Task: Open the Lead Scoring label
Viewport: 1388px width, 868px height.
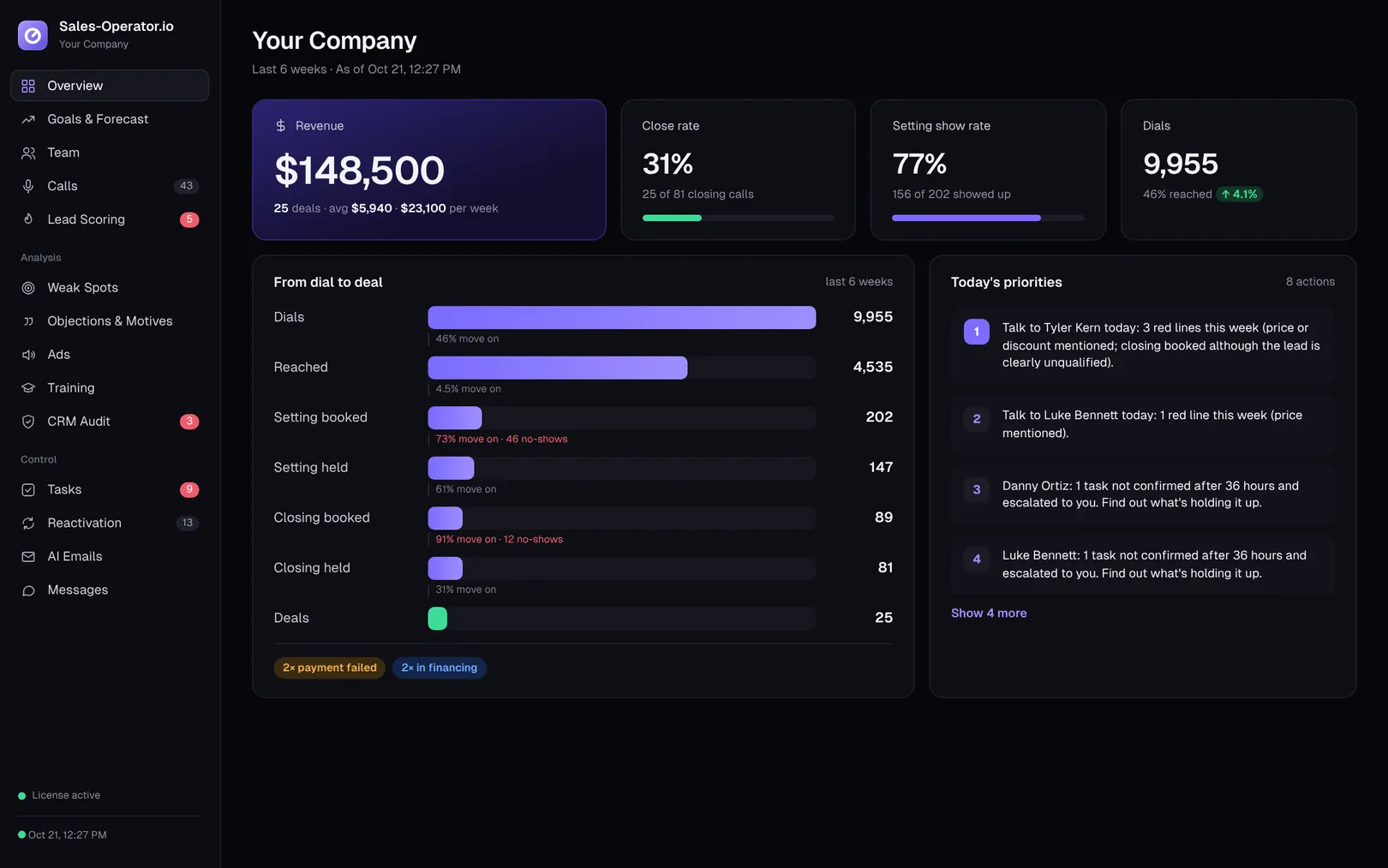Action: click(x=86, y=219)
